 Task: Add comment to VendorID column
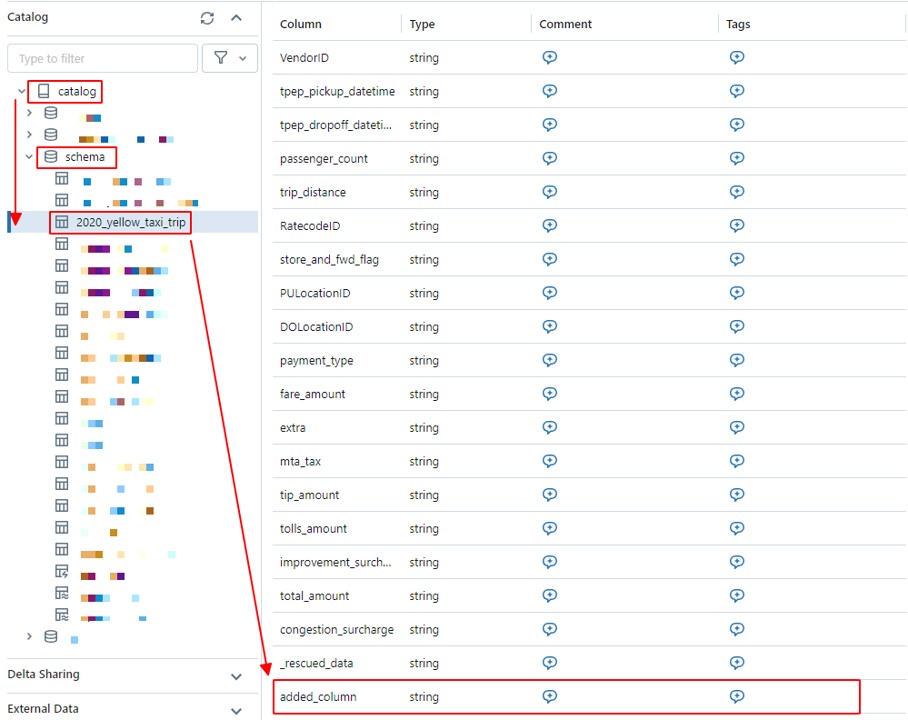pos(549,58)
